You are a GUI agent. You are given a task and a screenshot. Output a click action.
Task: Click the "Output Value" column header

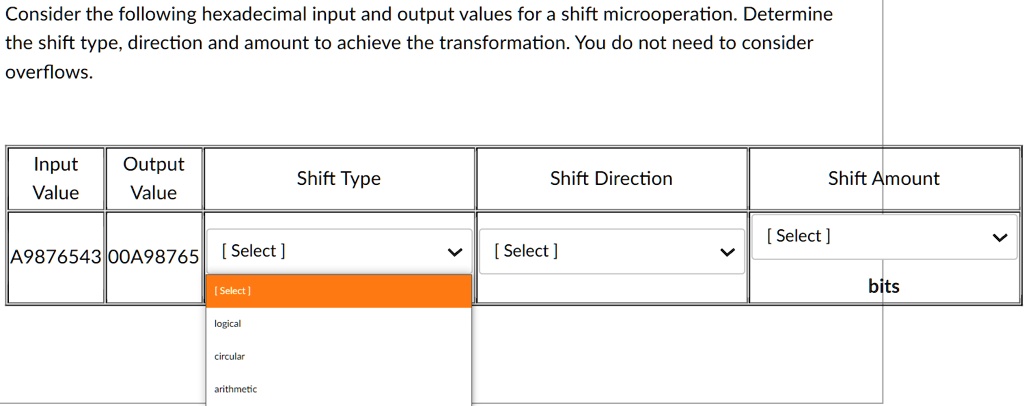153,178
